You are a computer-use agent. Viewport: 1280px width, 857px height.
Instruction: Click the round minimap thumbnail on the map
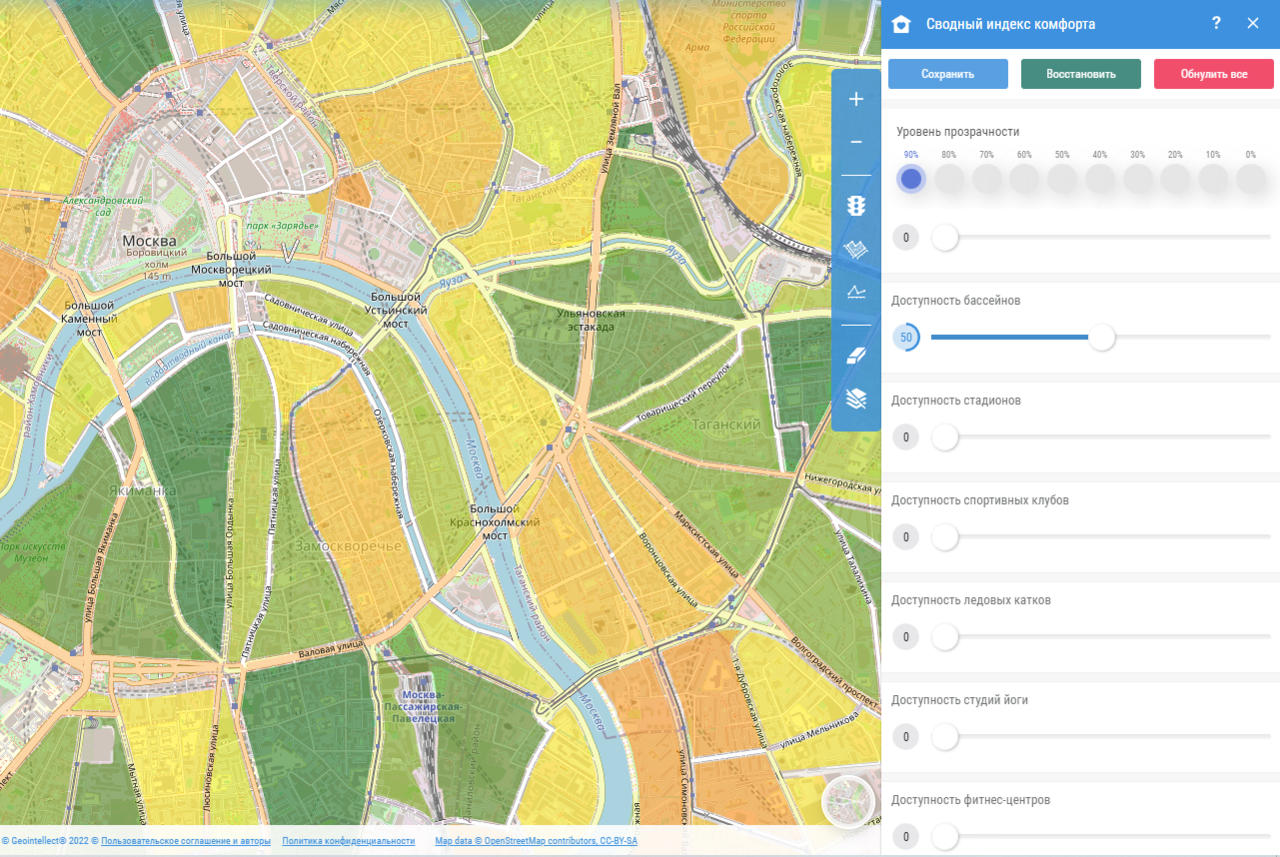tap(847, 803)
